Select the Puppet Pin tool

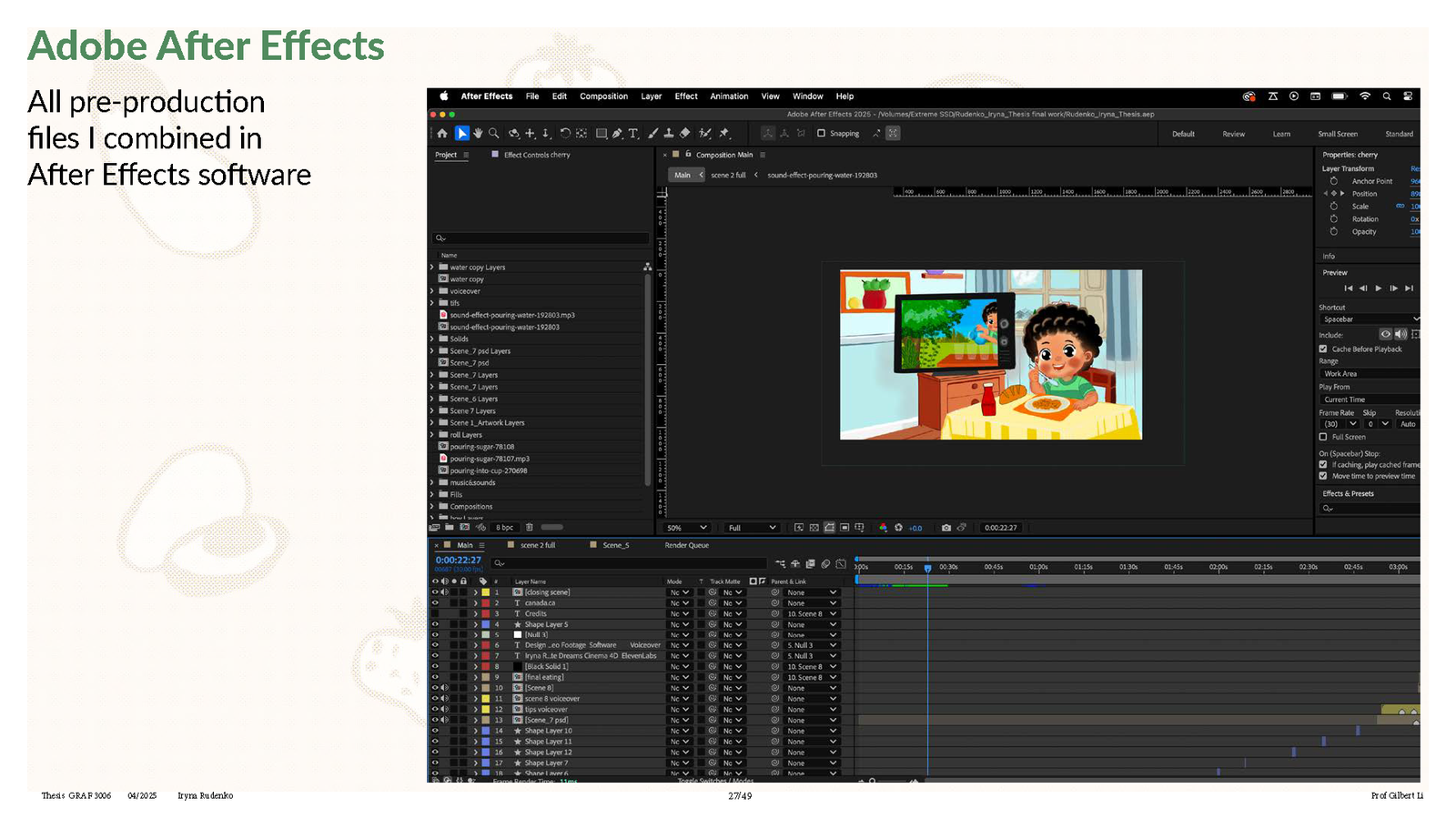[724, 134]
